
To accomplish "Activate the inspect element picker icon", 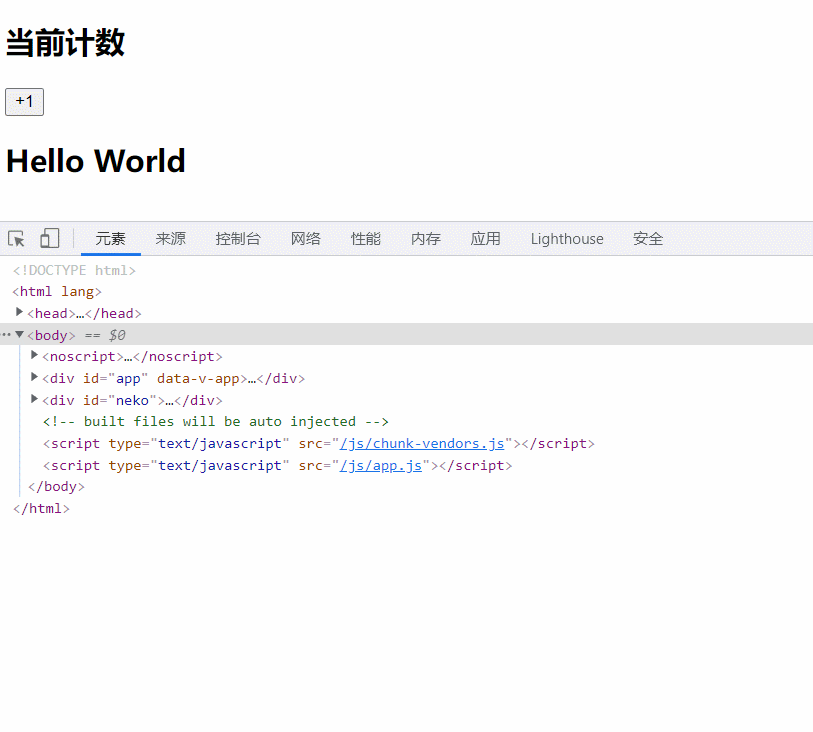I will point(16,239).
